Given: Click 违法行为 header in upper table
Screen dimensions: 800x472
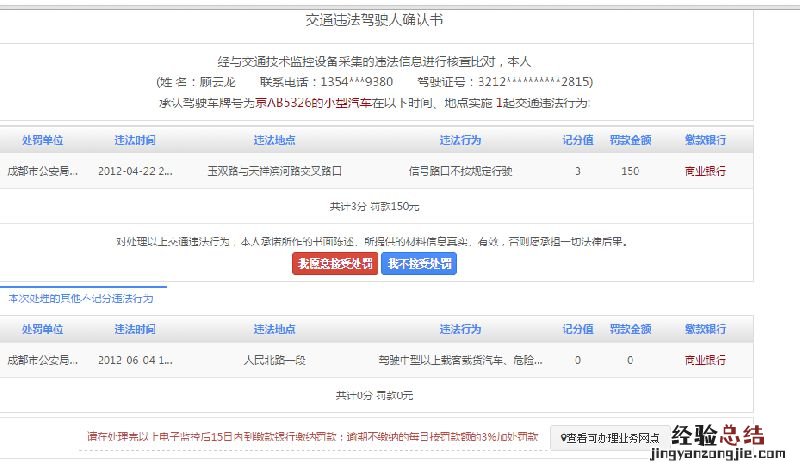Looking at the screenshot, I should (x=460, y=140).
